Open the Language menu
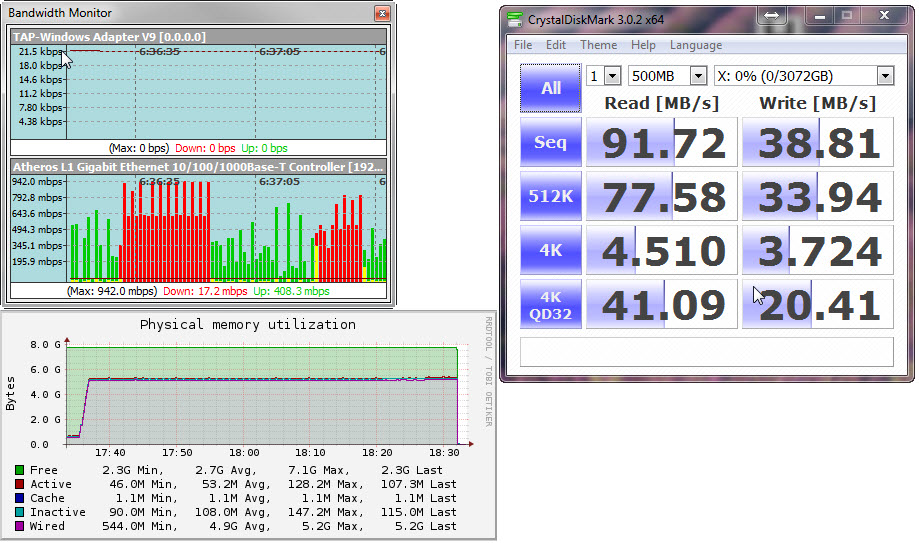Image resolution: width=919 pixels, height=543 pixels. pyautogui.click(x=695, y=45)
